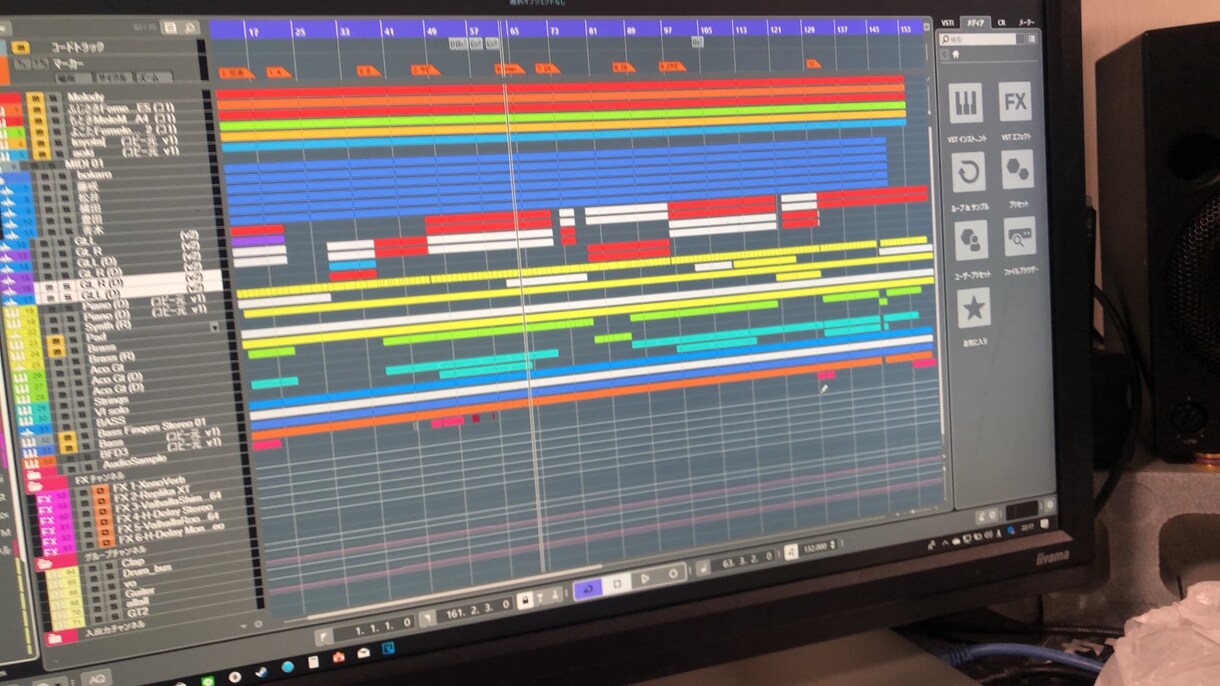1220x686 pixels.
Task: Switch to the VSTi tab
Action: [948, 23]
